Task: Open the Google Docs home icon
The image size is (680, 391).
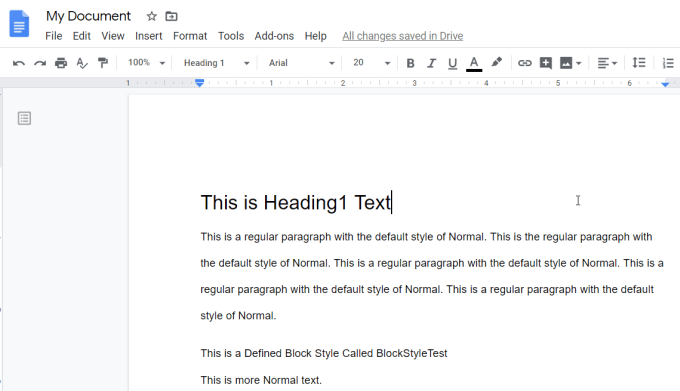Action: tap(19, 24)
